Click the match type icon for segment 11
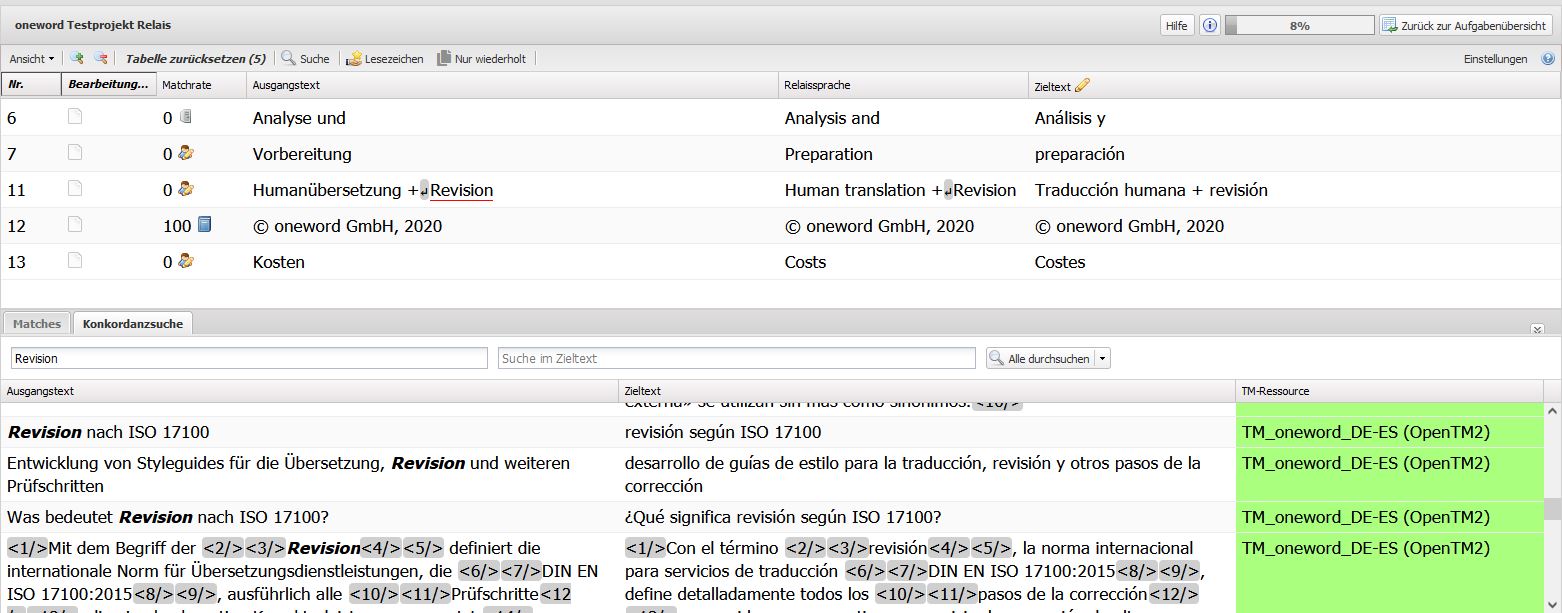 point(186,189)
